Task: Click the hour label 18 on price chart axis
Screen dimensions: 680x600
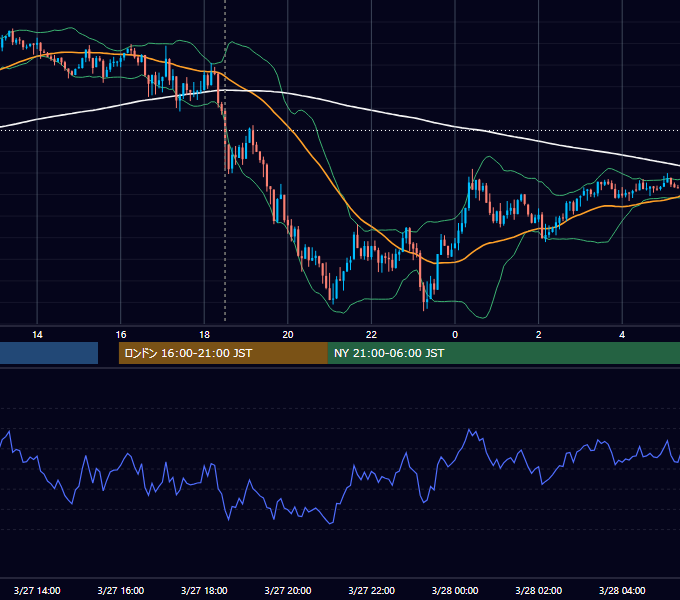Action: pyautogui.click(x=204, y=335)
